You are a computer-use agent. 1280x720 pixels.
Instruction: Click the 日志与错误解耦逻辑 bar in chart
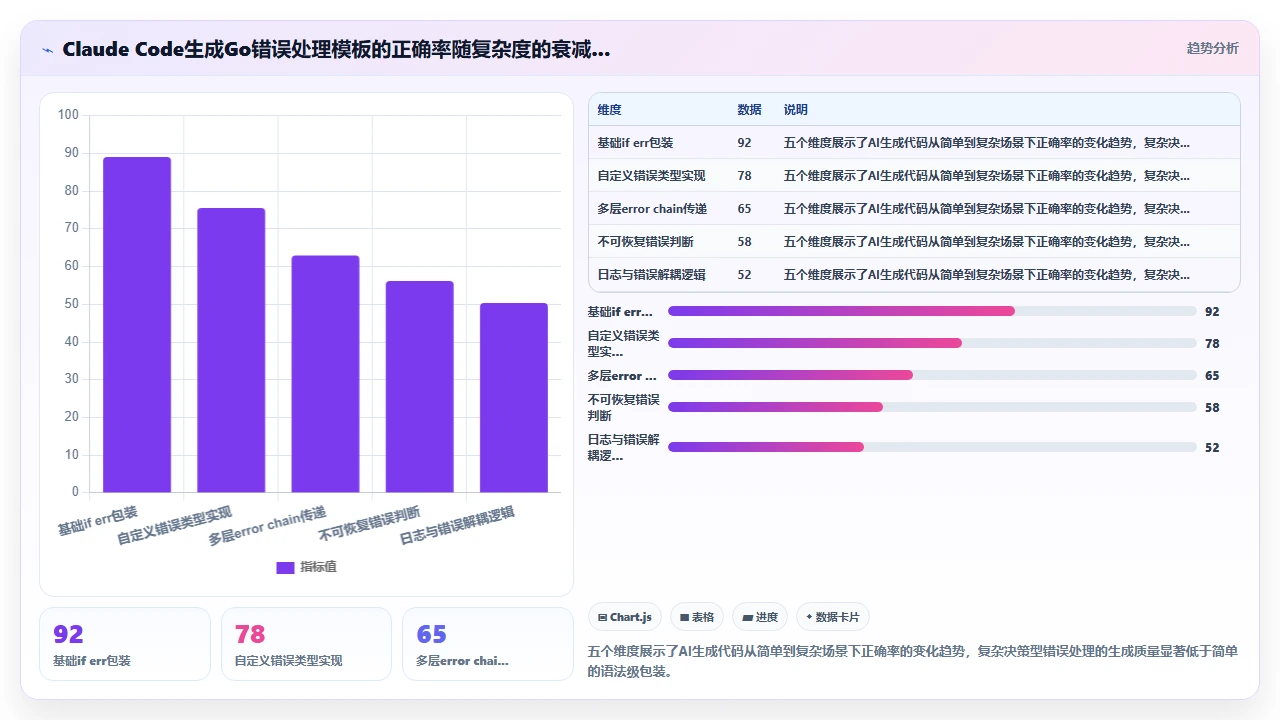(514, 398)
